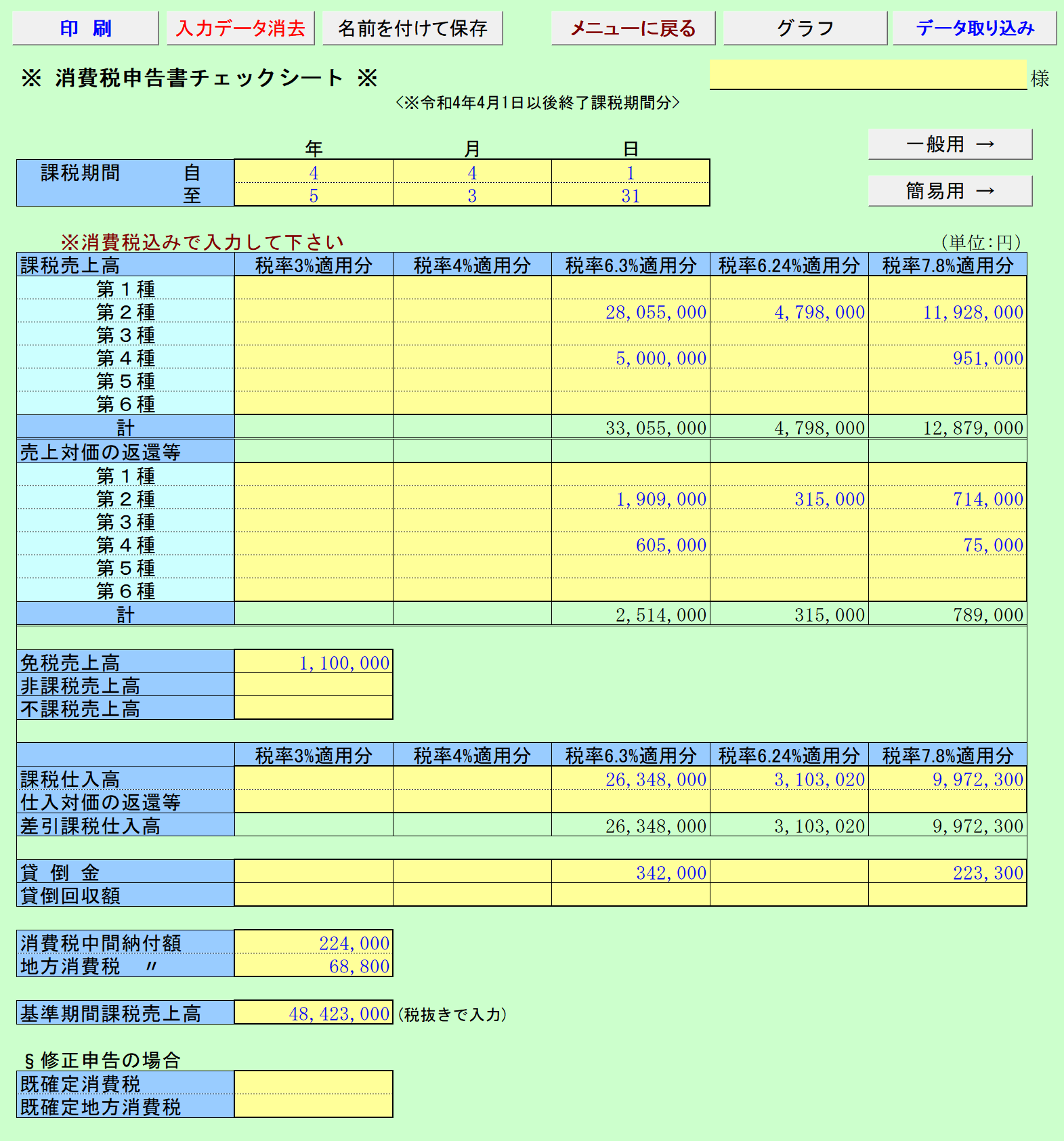Select return cell 315,000 in 第2種 row
1064x1141 pixels.
789,498
